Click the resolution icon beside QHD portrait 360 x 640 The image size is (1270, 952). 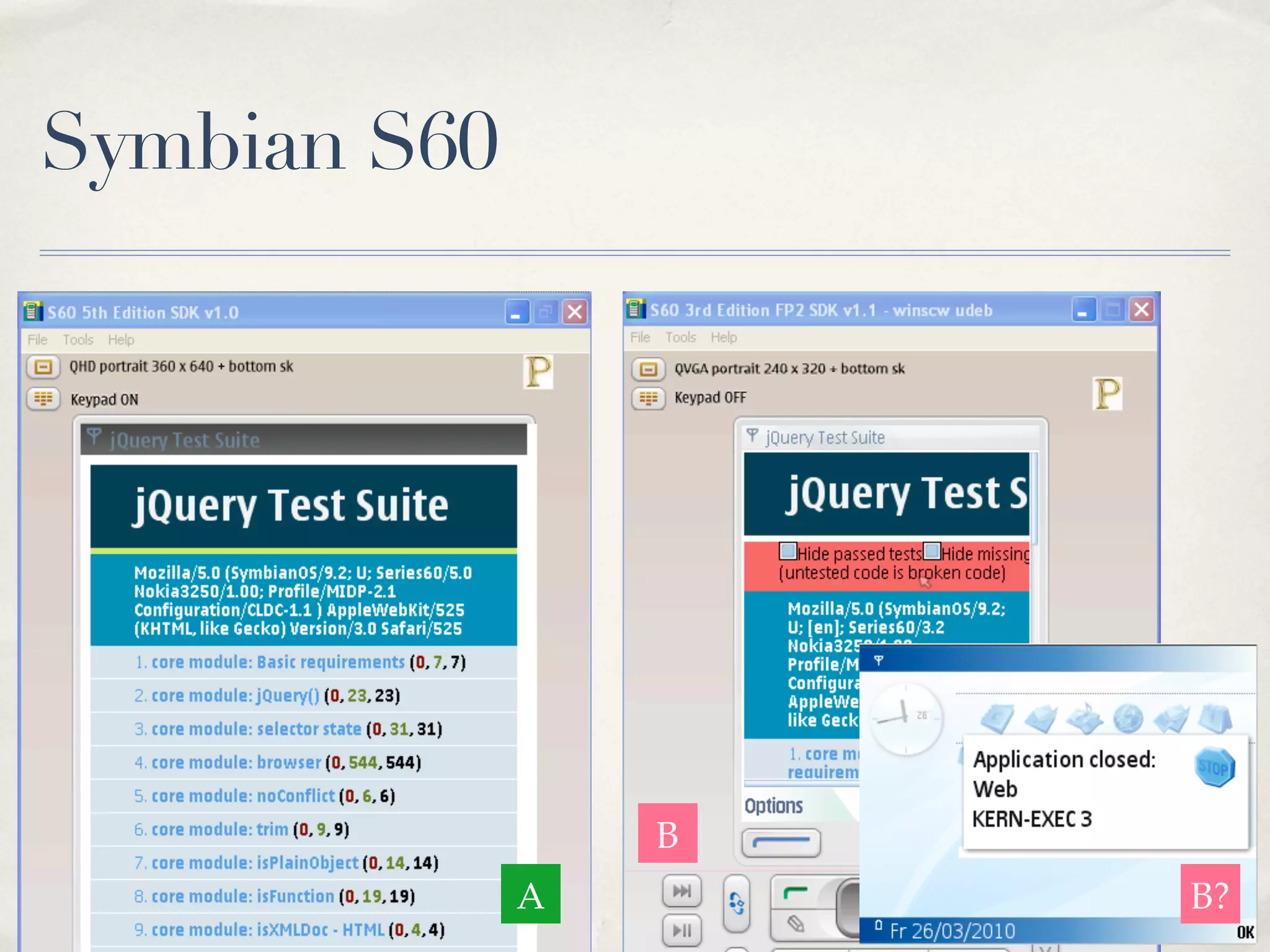43,367
